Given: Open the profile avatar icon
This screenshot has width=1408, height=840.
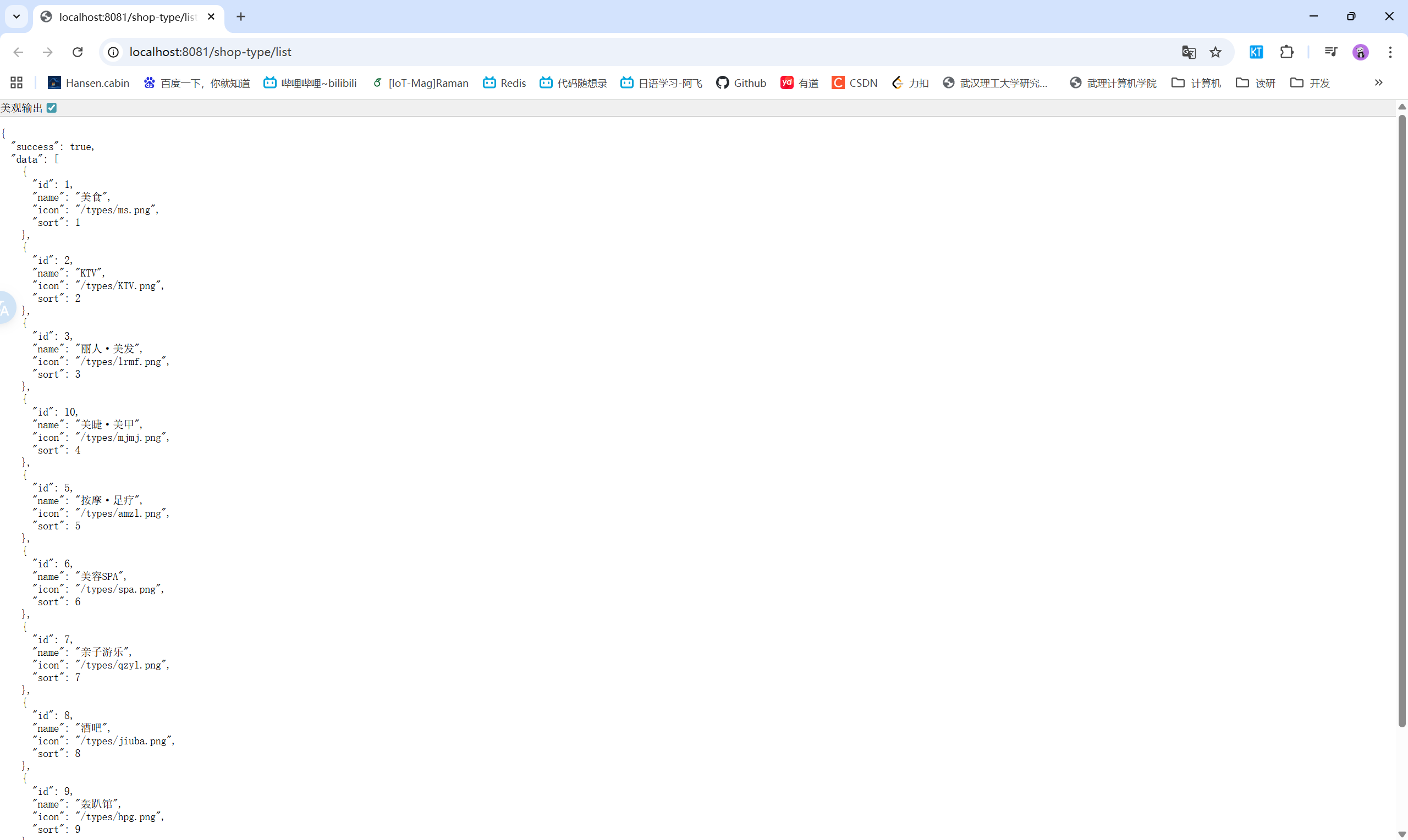Looking at the screenshot, I should tap(1361, 52).
